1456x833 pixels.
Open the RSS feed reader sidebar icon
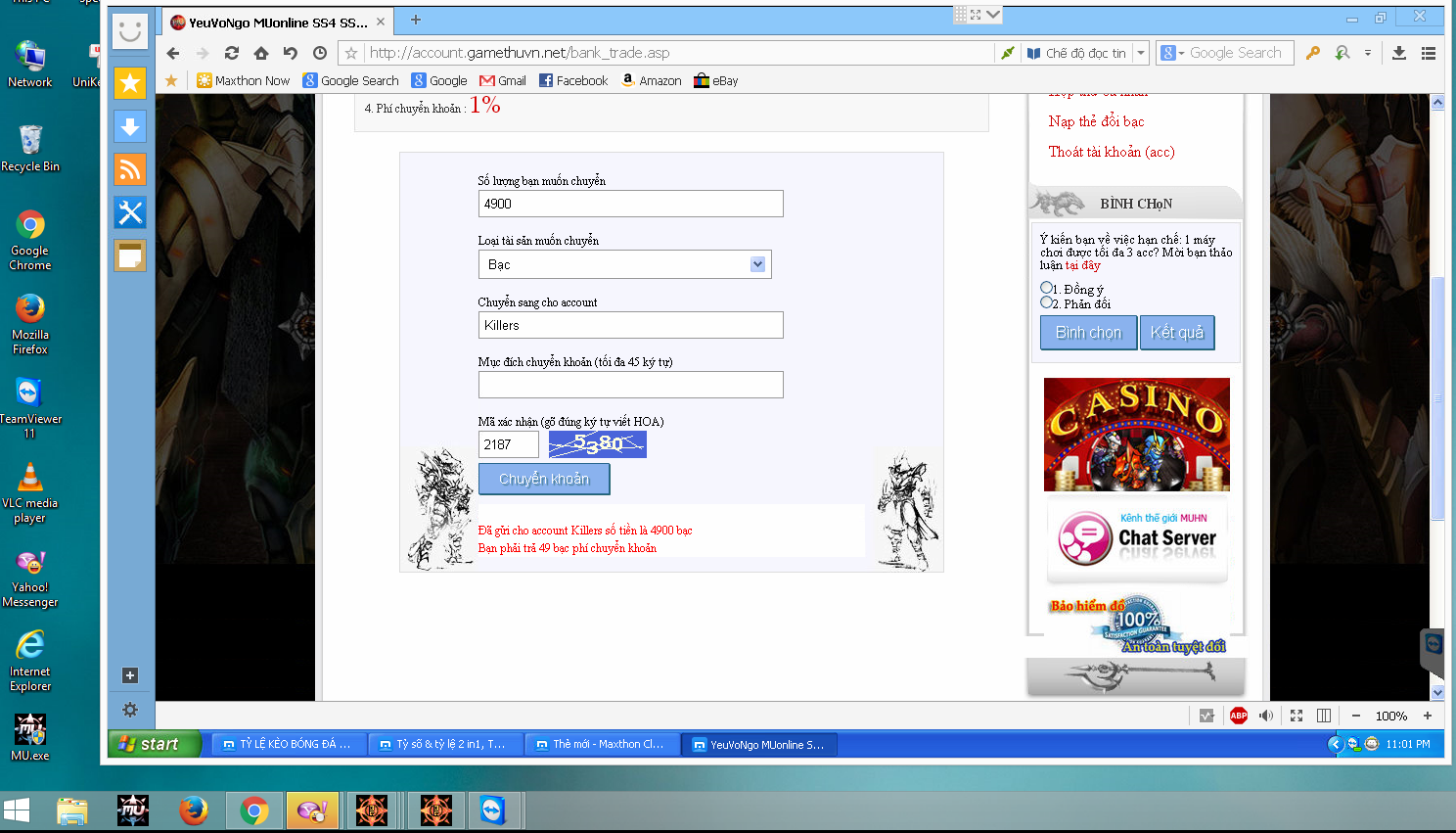click(130, 169)
